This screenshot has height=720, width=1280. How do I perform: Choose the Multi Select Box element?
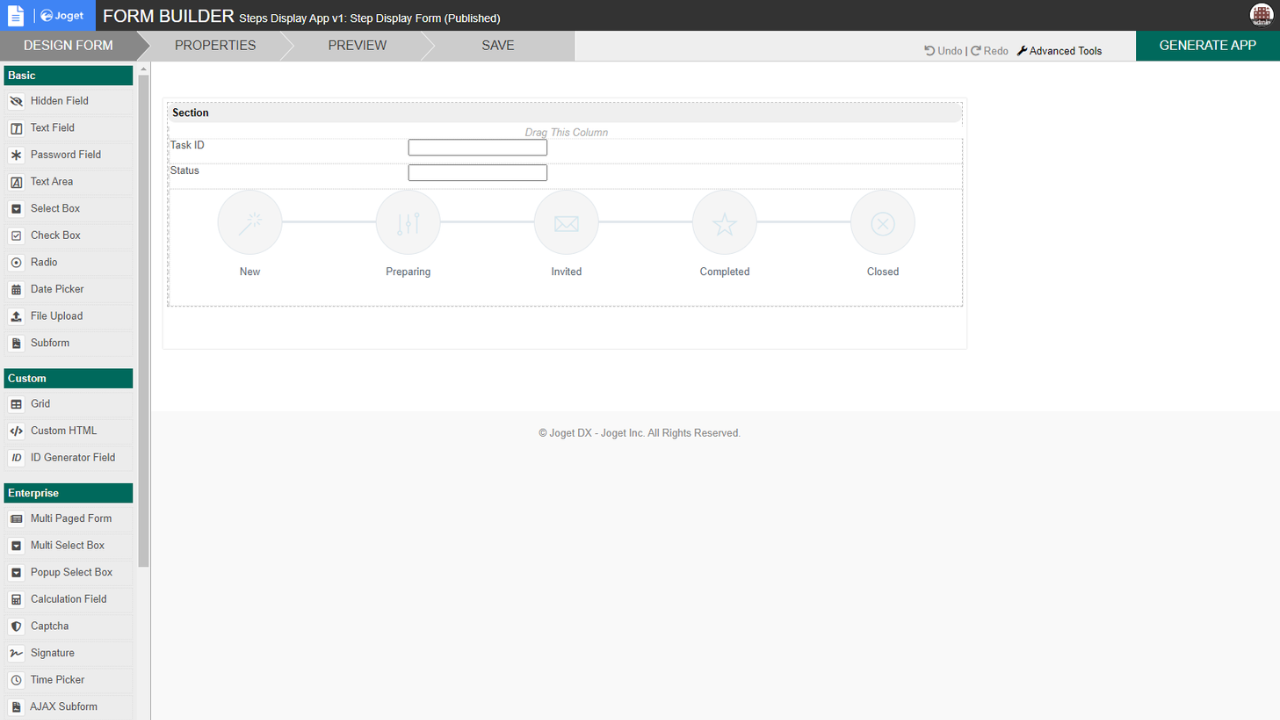coord(67,545)
